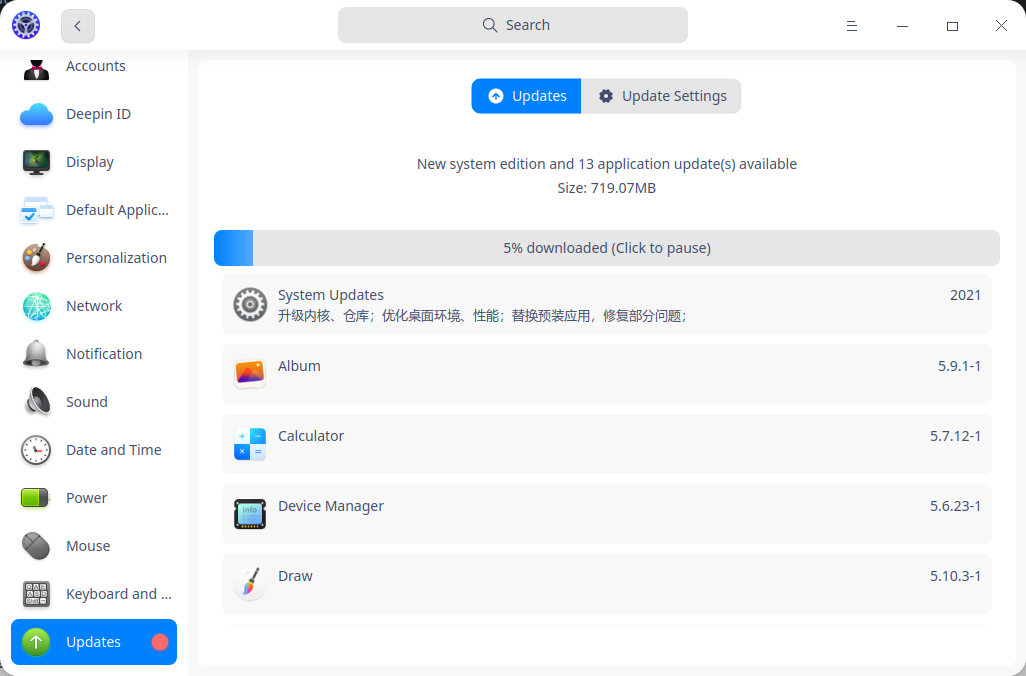Image resolution: width=1026 pixels, height=676 pixels.
Task: Go back using the back arrow button
Action: click(x=78, y=26)
